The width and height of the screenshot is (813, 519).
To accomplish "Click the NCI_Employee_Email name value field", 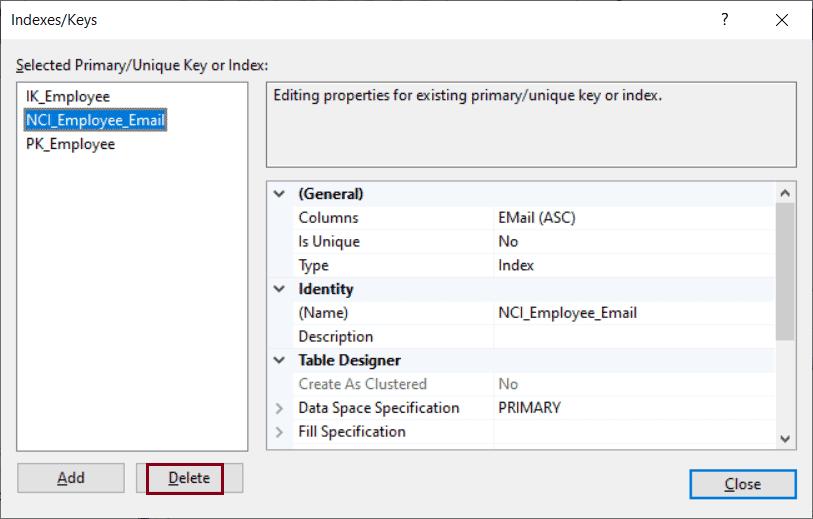I will pos(635,313).
